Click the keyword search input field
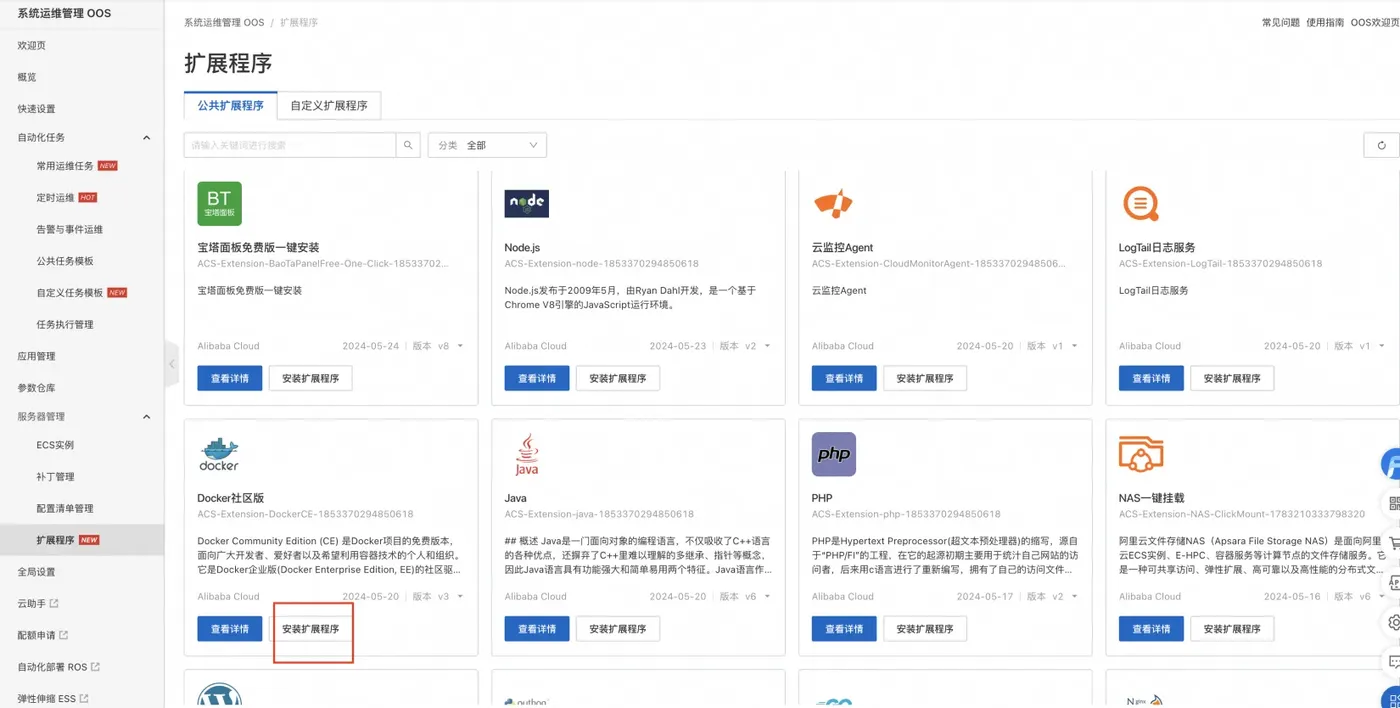Screen dimensions: 1400x708 (290, 145)
